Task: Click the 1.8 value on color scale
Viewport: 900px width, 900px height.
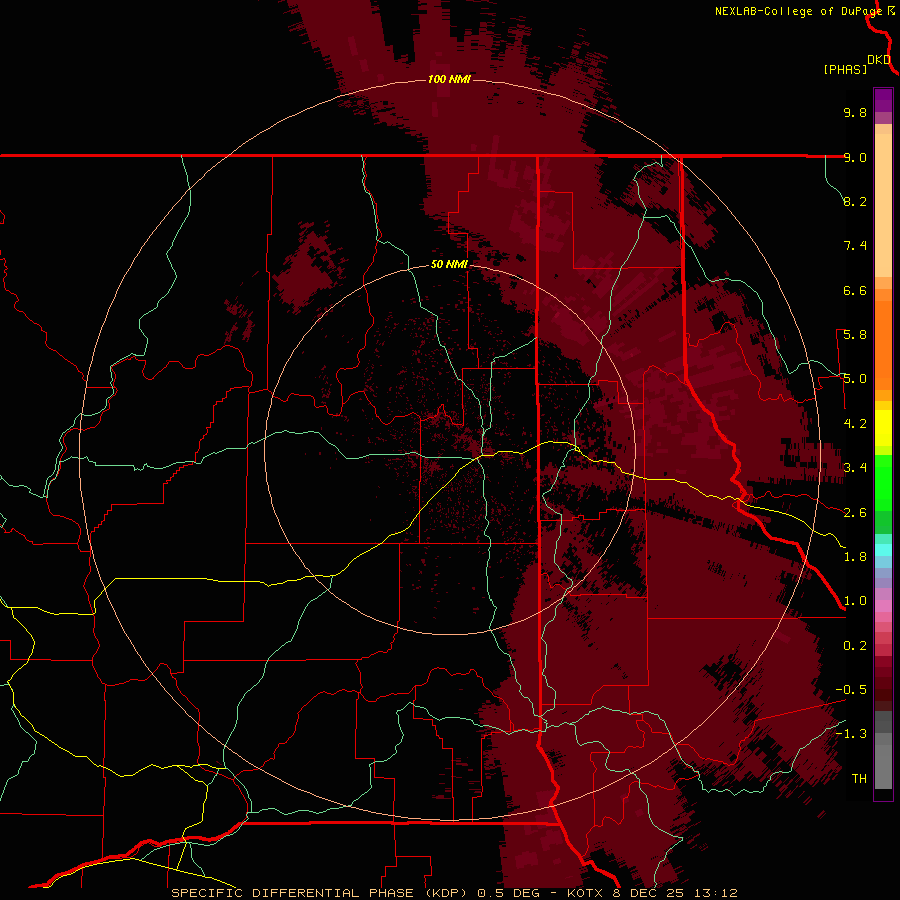Action: pyautogui.click(x=855, y=557)
